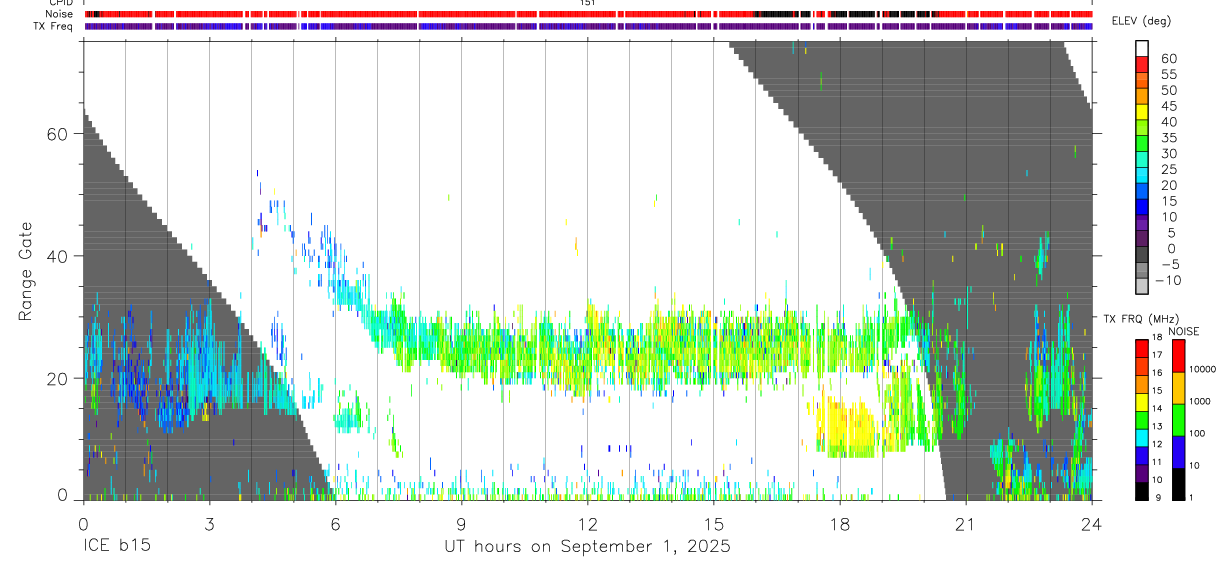The height and width of the screenshot is (567, 1228).
Task: Click the x-axis tick label '12'
Action: click(587, 524)
